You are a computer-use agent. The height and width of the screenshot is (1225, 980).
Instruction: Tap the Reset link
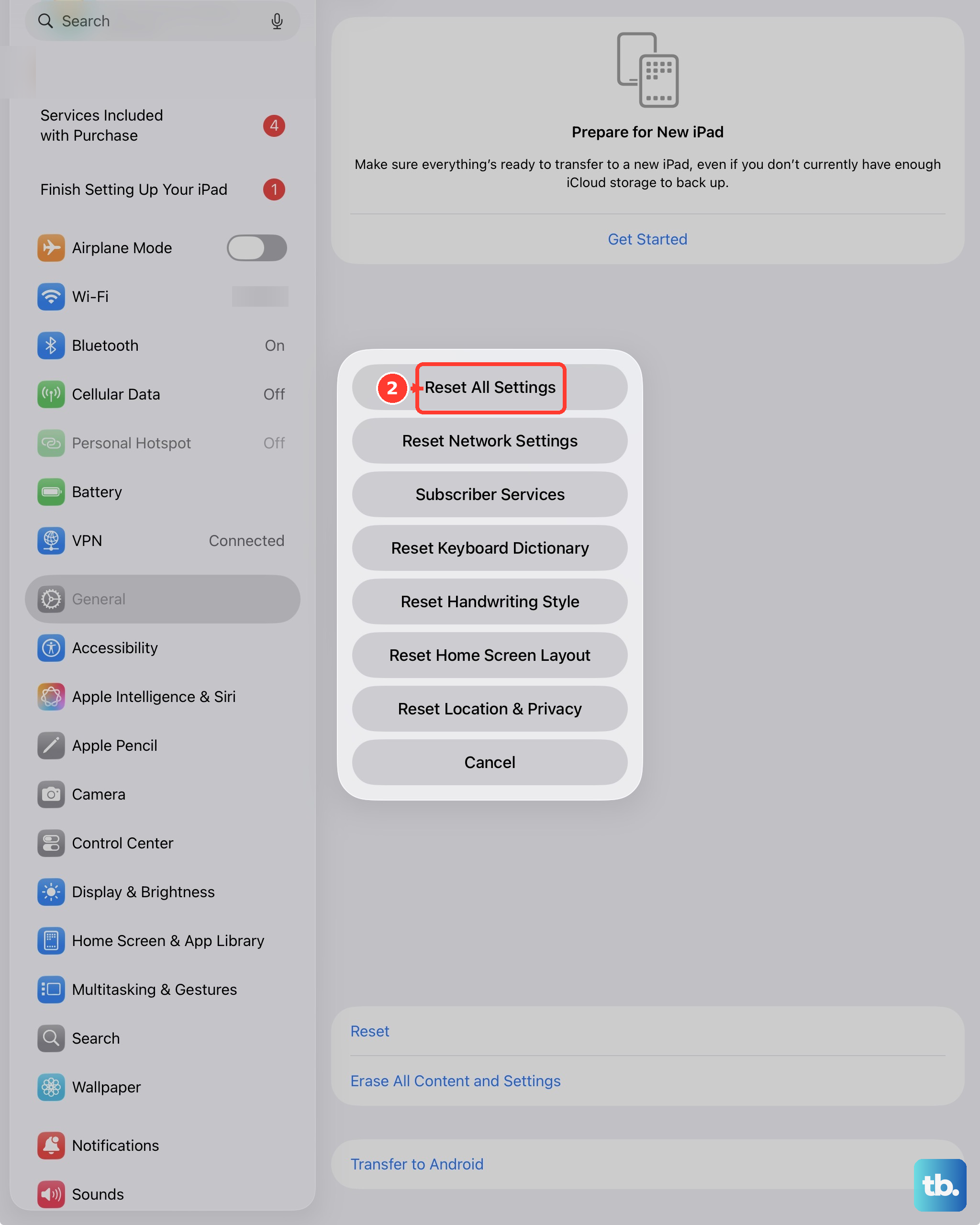[370, 1031]
